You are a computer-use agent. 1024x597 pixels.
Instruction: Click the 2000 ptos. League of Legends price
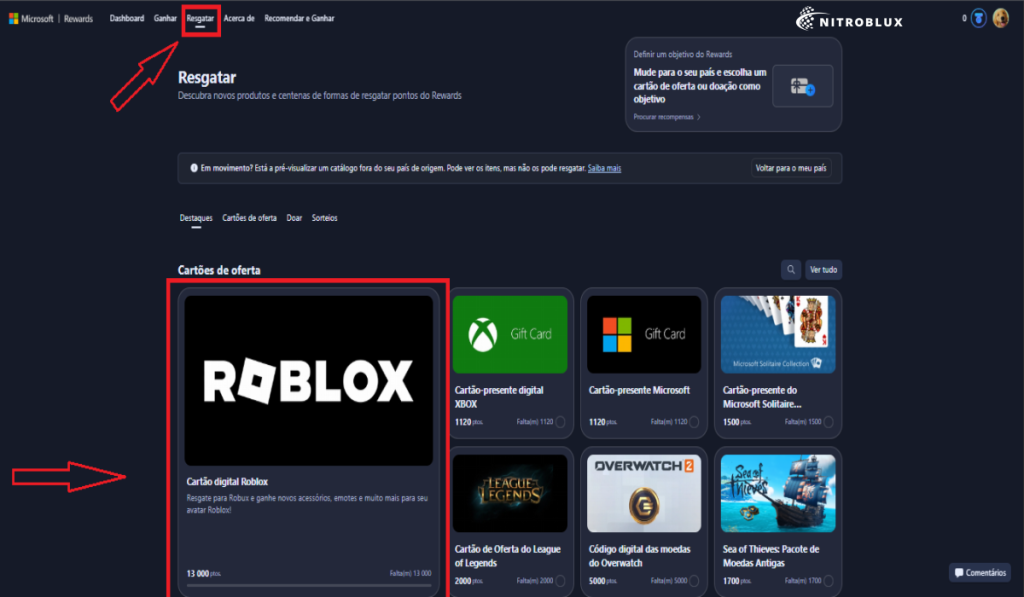(469, 581)
